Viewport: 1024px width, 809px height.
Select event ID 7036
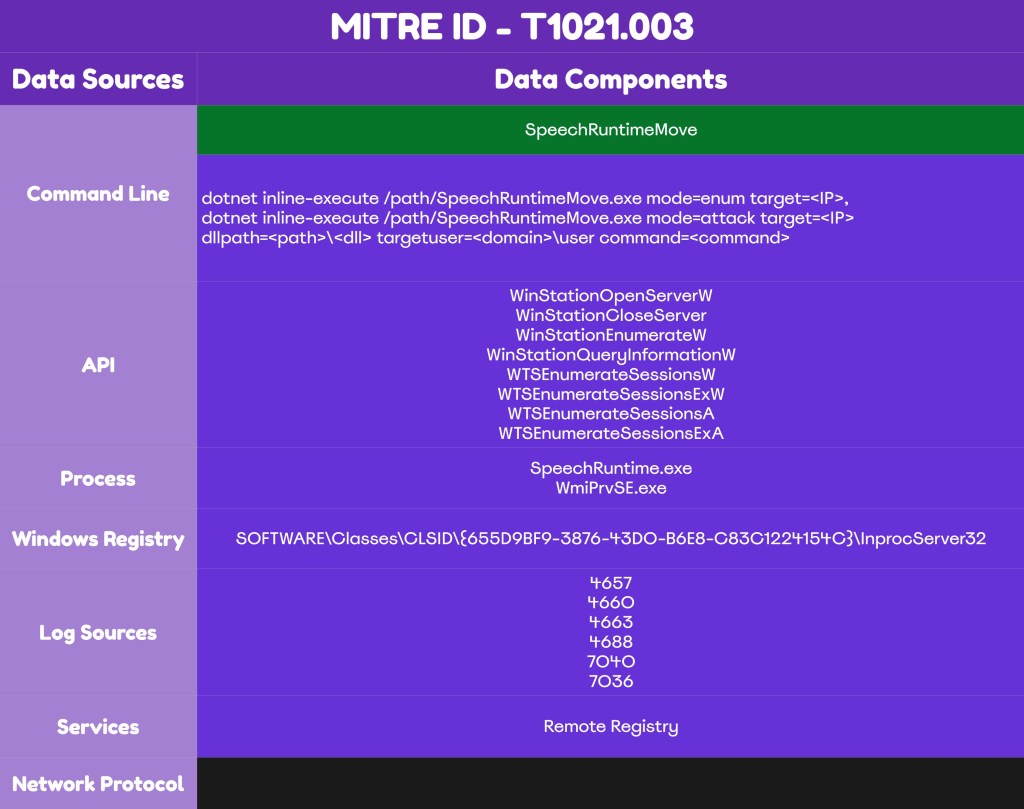(610, 681)
